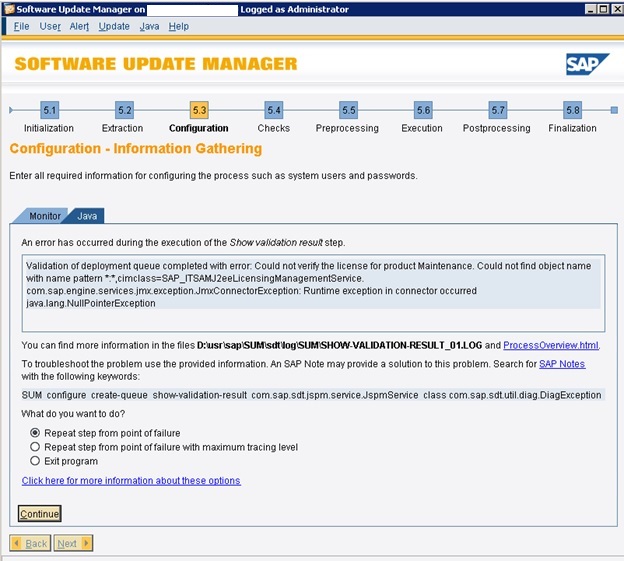Click here for more information about these options

(x=131, y=481)
